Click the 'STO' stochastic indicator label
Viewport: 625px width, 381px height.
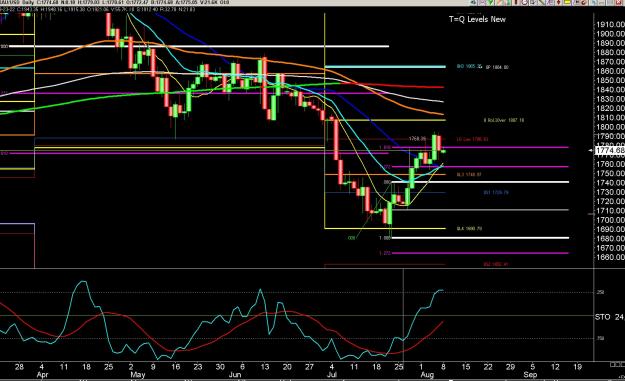pos(603,317)
